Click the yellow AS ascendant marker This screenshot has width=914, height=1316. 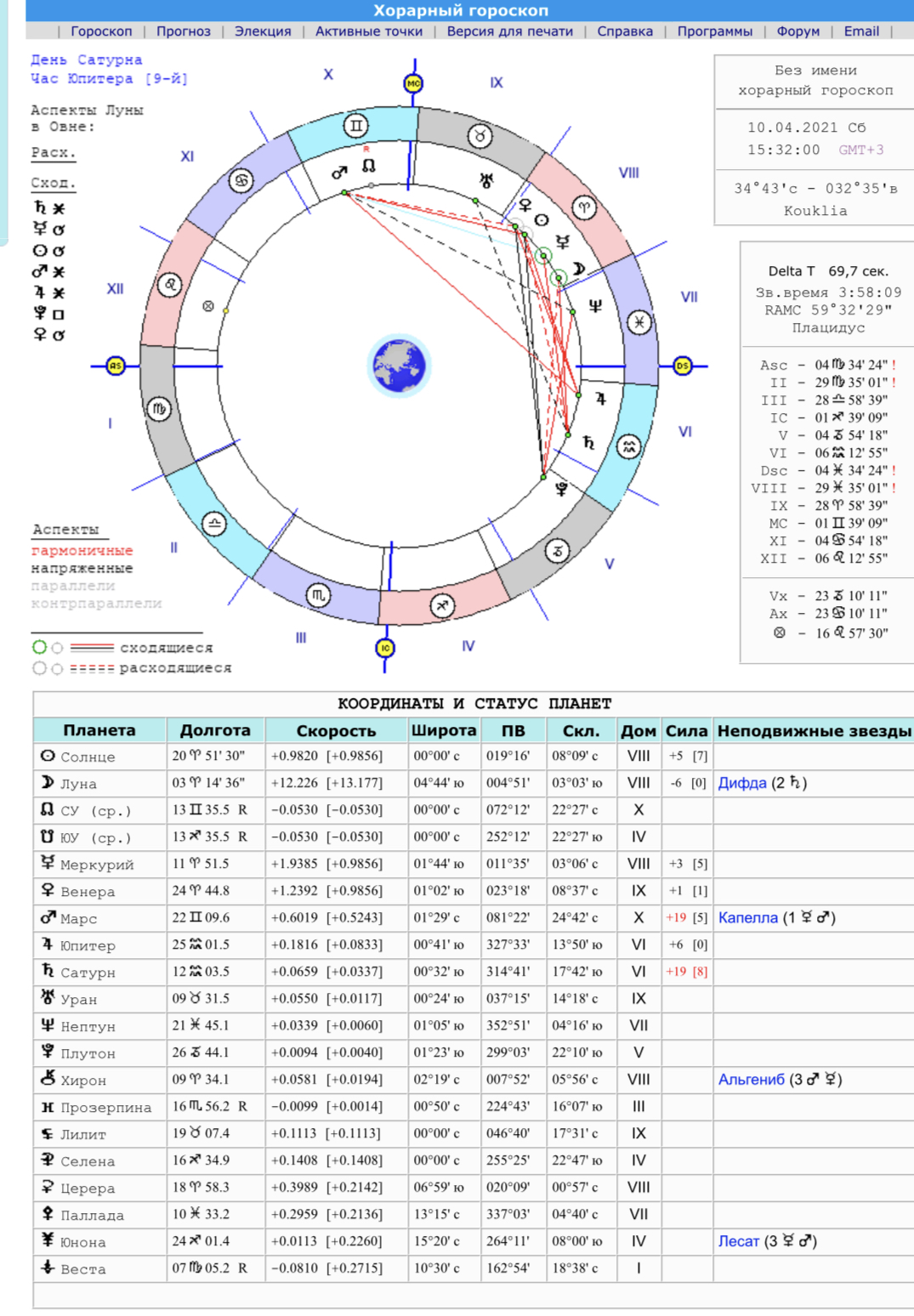[x=116, y=366]
